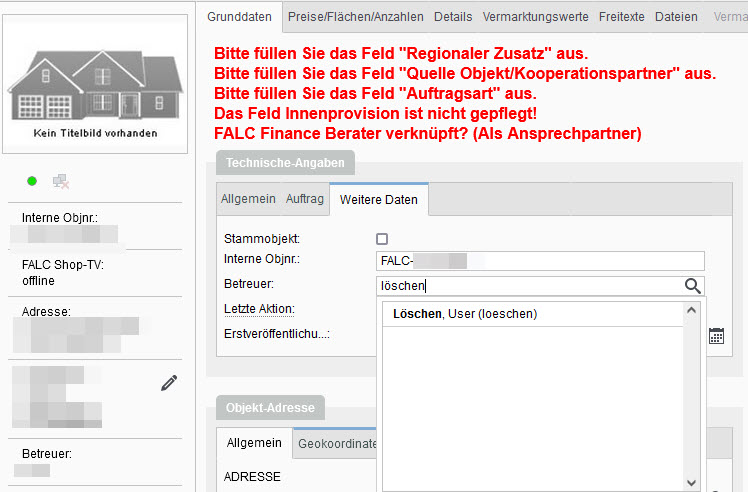This screenshot has height=492, width=748.
Task: Switch to the Dateien tab
Action: click(676, 17)
